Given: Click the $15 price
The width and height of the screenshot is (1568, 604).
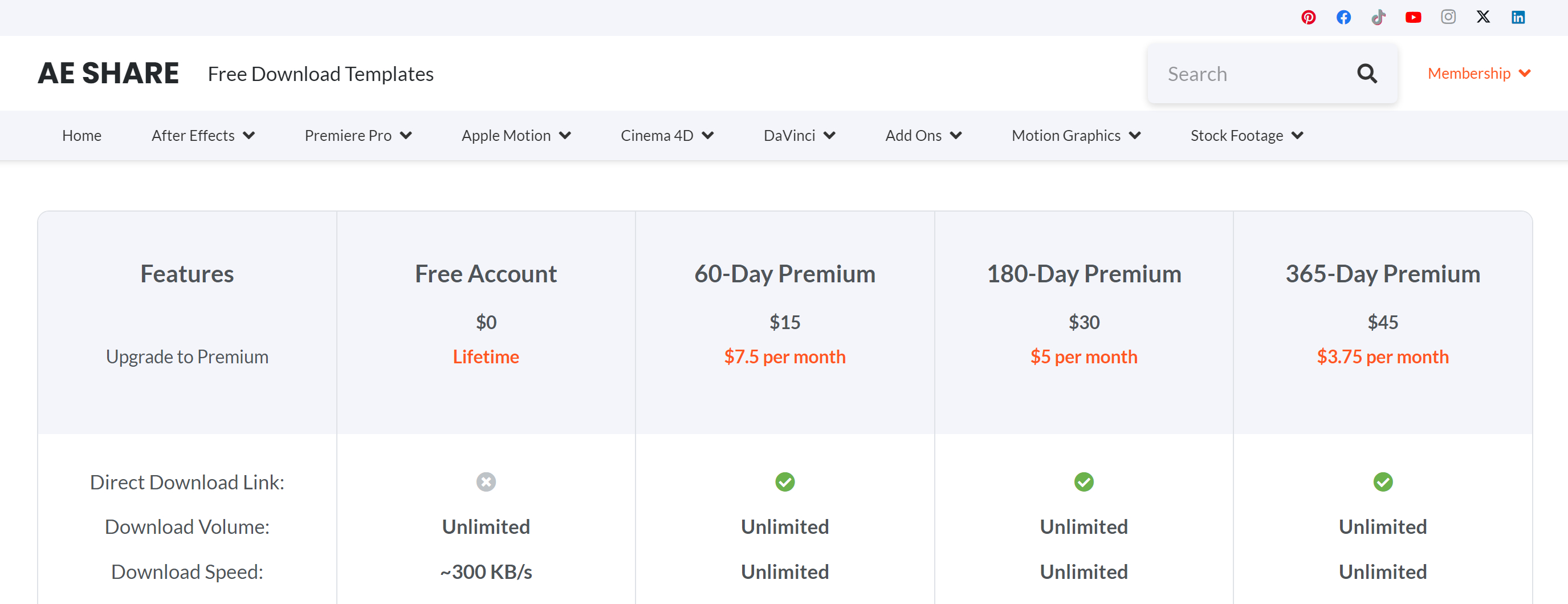Looking at the screenshot, I should click(785, 322).
